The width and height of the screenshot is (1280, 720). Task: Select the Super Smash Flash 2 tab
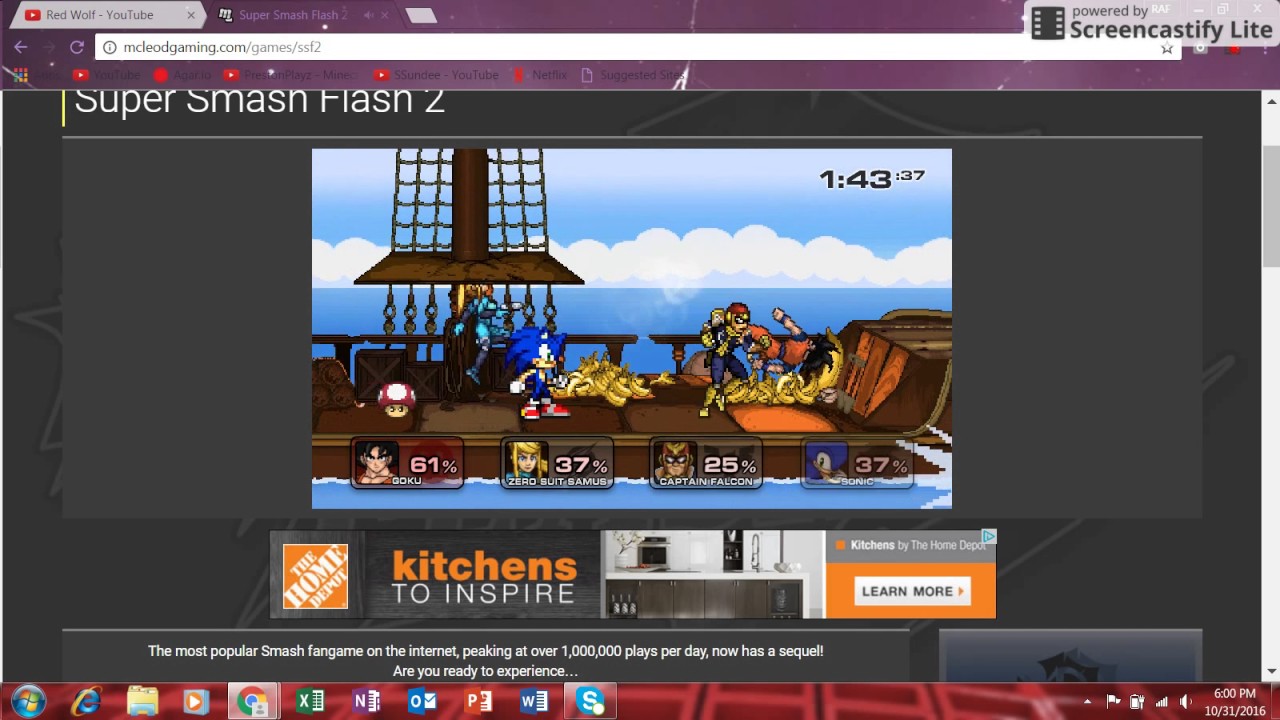pos(292,15)
